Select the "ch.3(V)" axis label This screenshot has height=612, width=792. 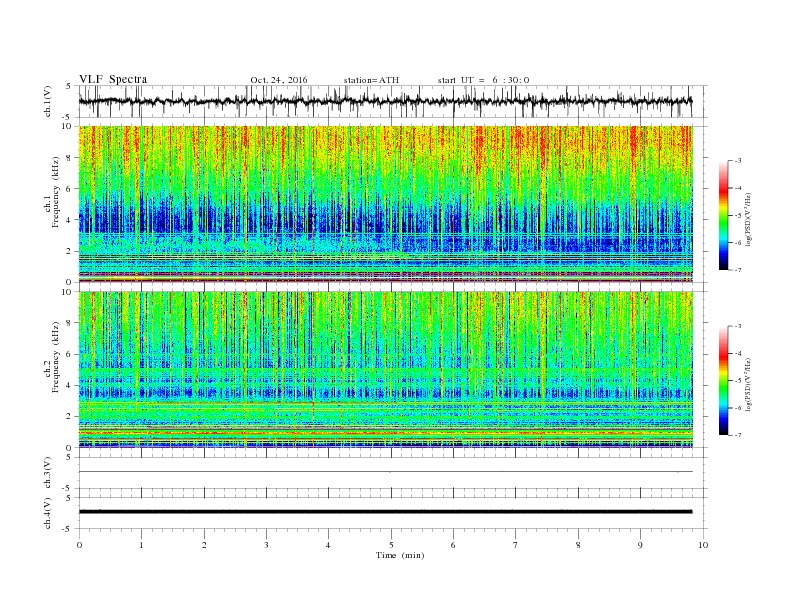48,474
